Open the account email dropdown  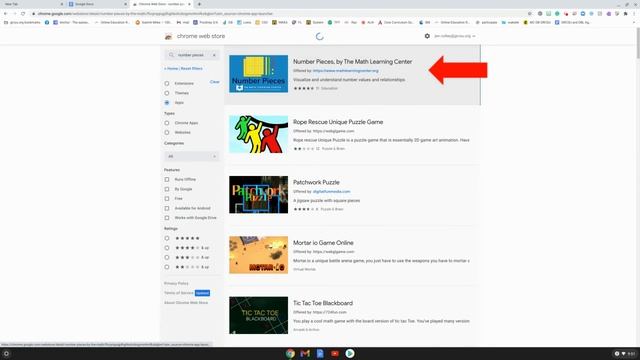(x=455, y=36)
